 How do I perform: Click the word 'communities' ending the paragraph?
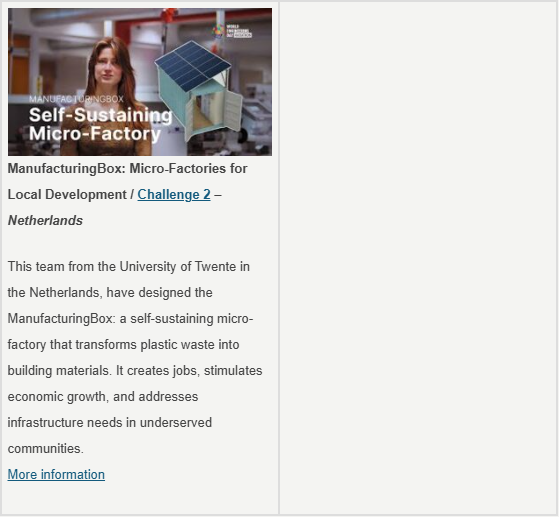(x=46, y=449)
